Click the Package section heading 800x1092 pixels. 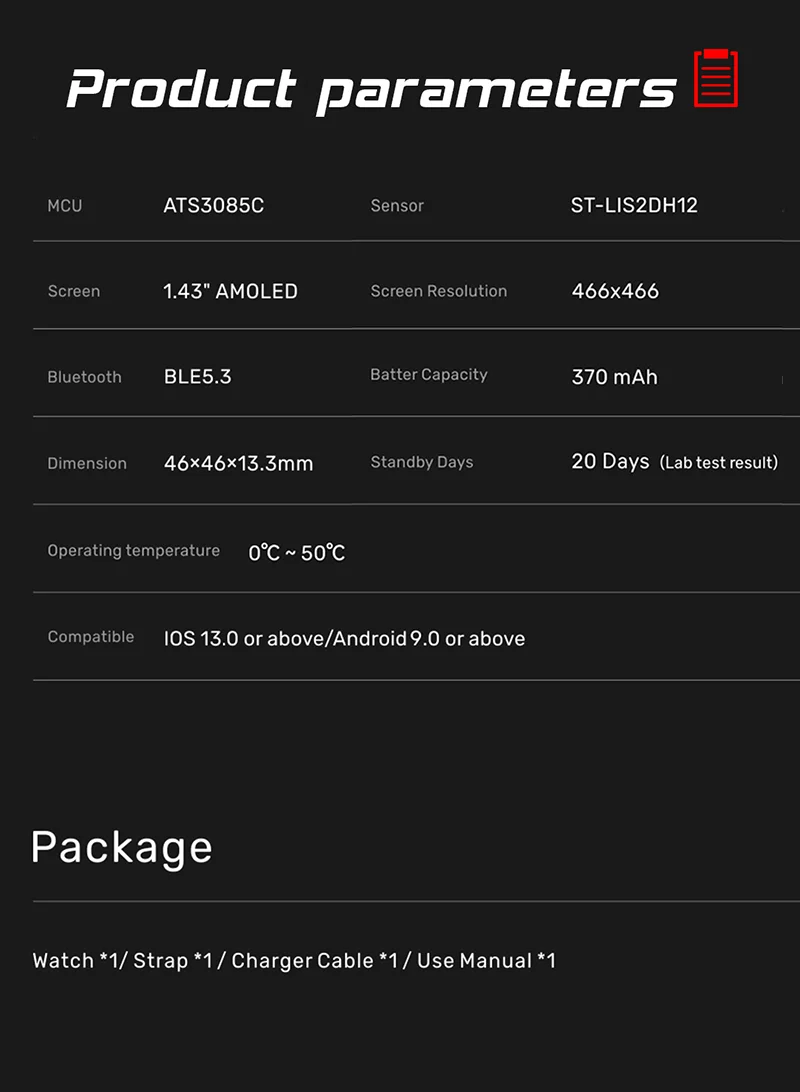point(122,847)
